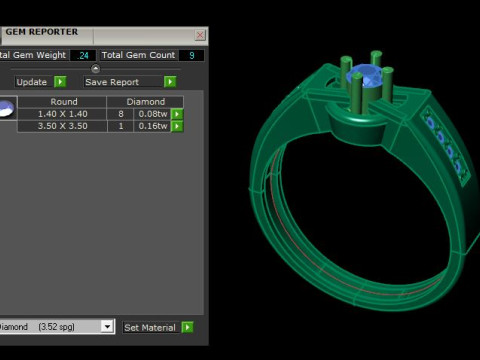This screenshot has width=480, height=360.
Task: Click the green arrow next to Set Material
Action: [x=188, y=327]
